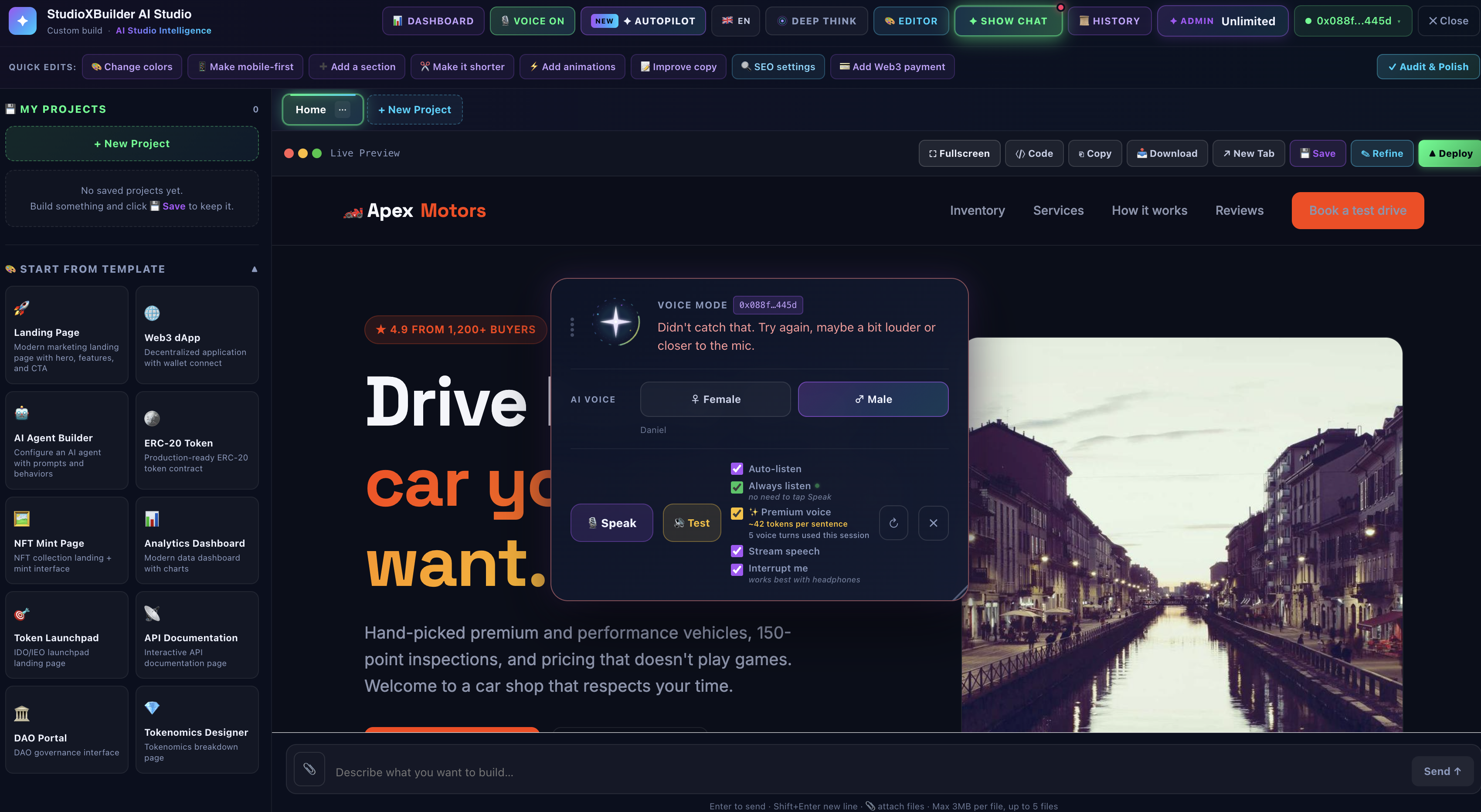This screenshot has width=1481, height=812.
Task: Open SEO settings quick edit
Action: click(x=778, y=67)
